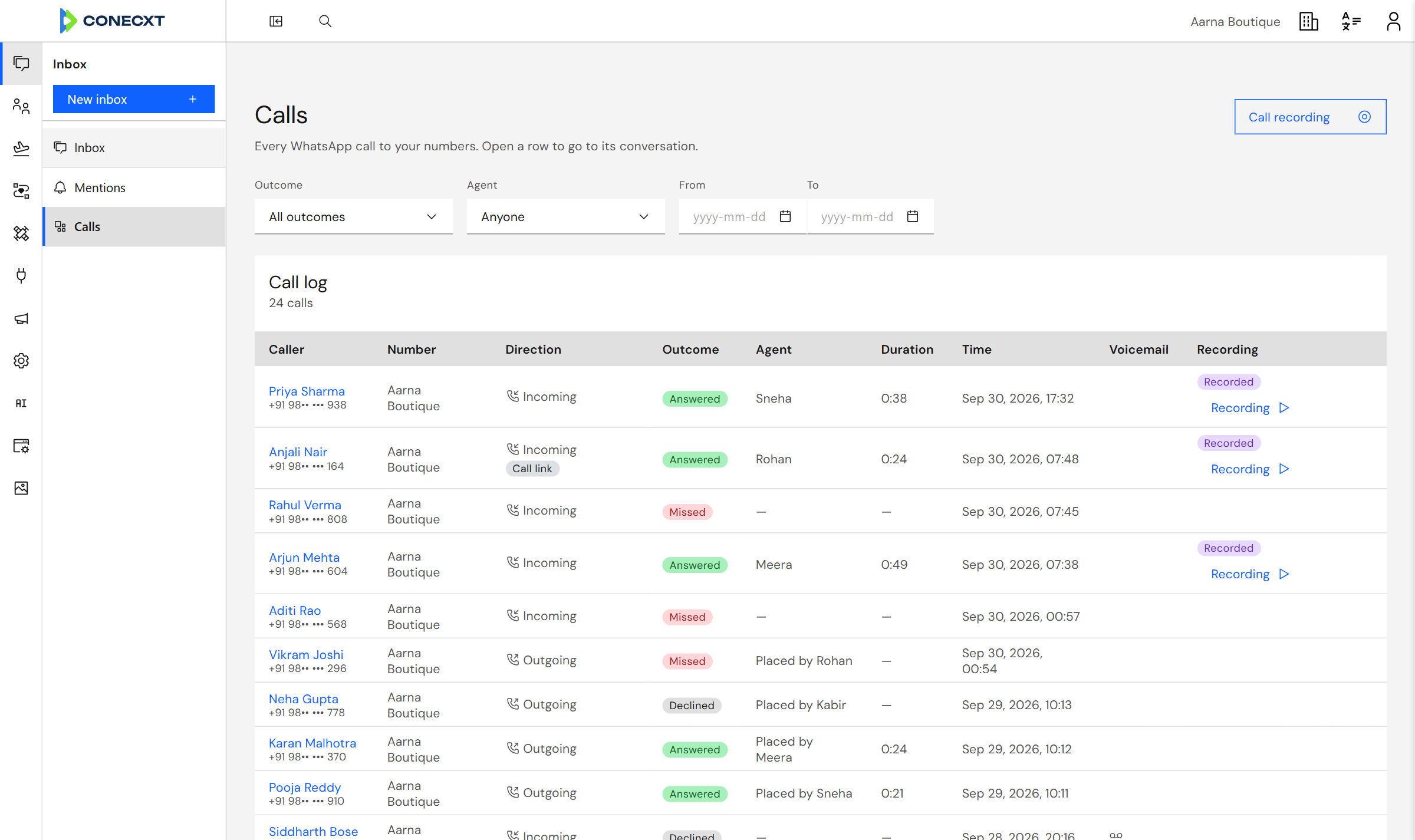Open the To date calendar picker icon
Viewport: 1415px width, 840px height.
click(913, 216)
